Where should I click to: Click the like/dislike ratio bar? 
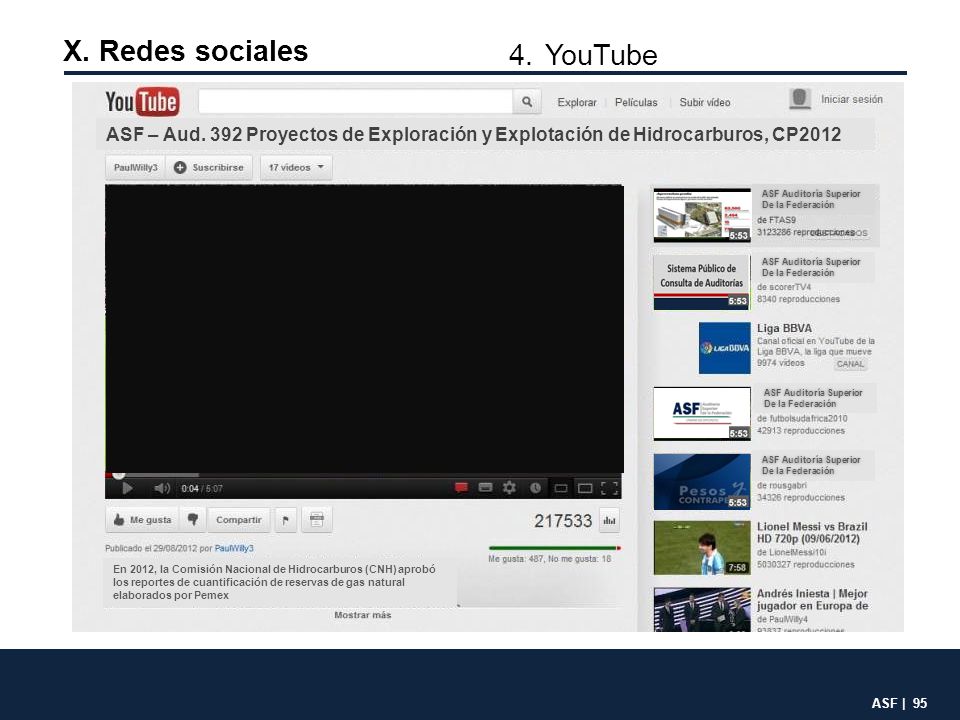coord(555,548)
